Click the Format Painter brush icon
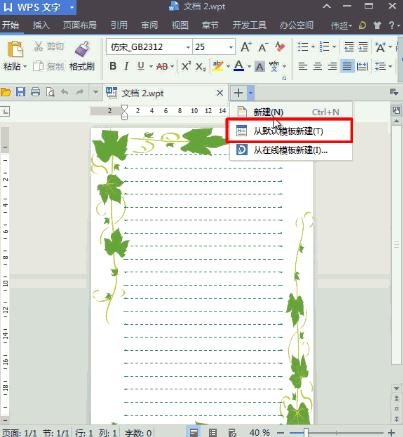 point(82,49)
